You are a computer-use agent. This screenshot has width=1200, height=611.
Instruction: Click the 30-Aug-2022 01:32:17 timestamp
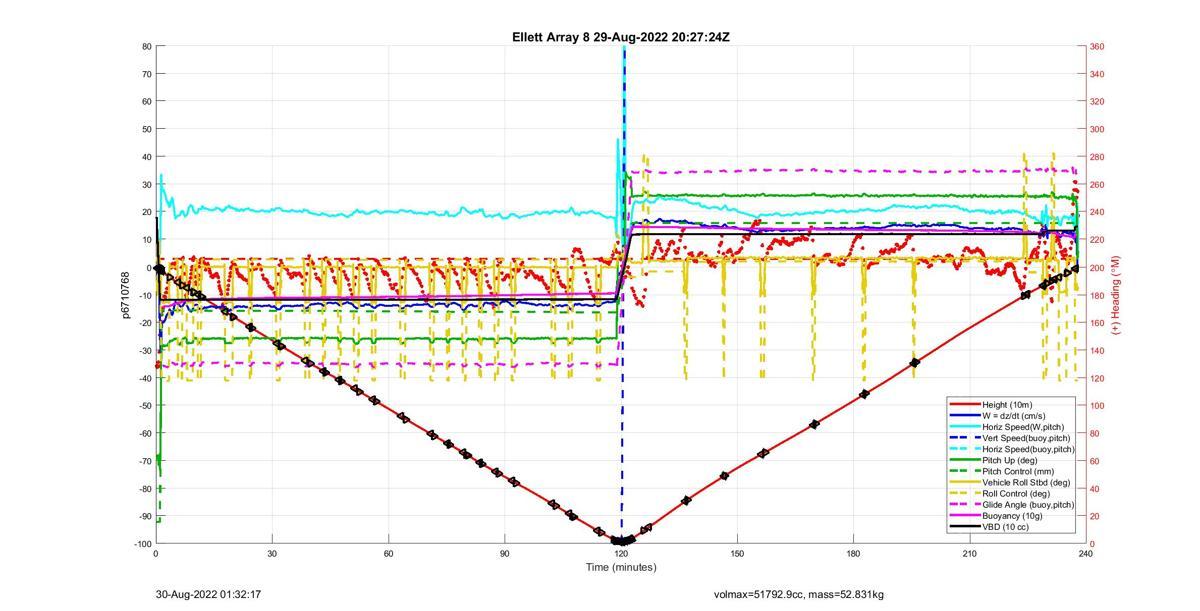tap(208, 595)
